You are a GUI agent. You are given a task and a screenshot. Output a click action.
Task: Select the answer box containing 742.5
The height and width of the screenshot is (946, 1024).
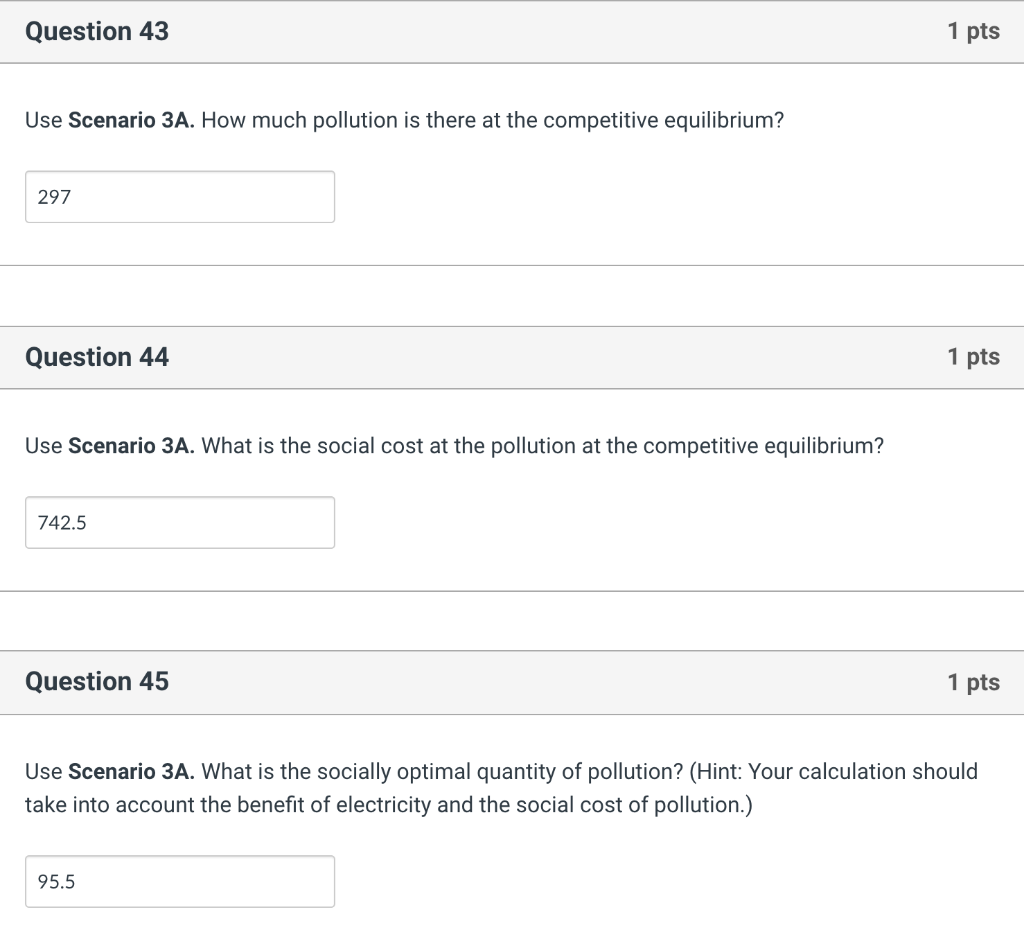pyautogui.click(x=180, y=522)
